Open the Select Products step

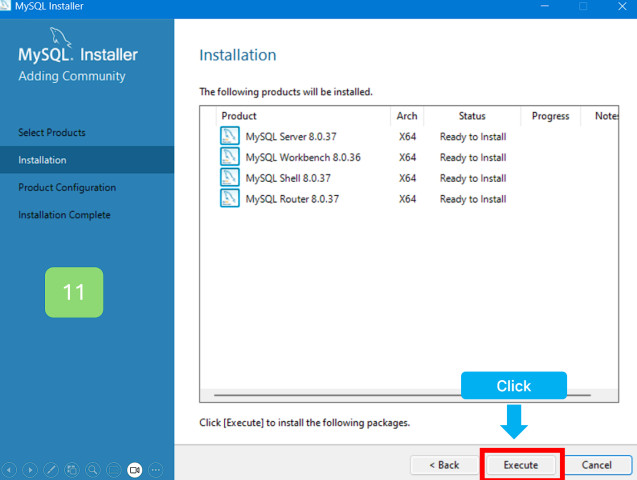52,132
